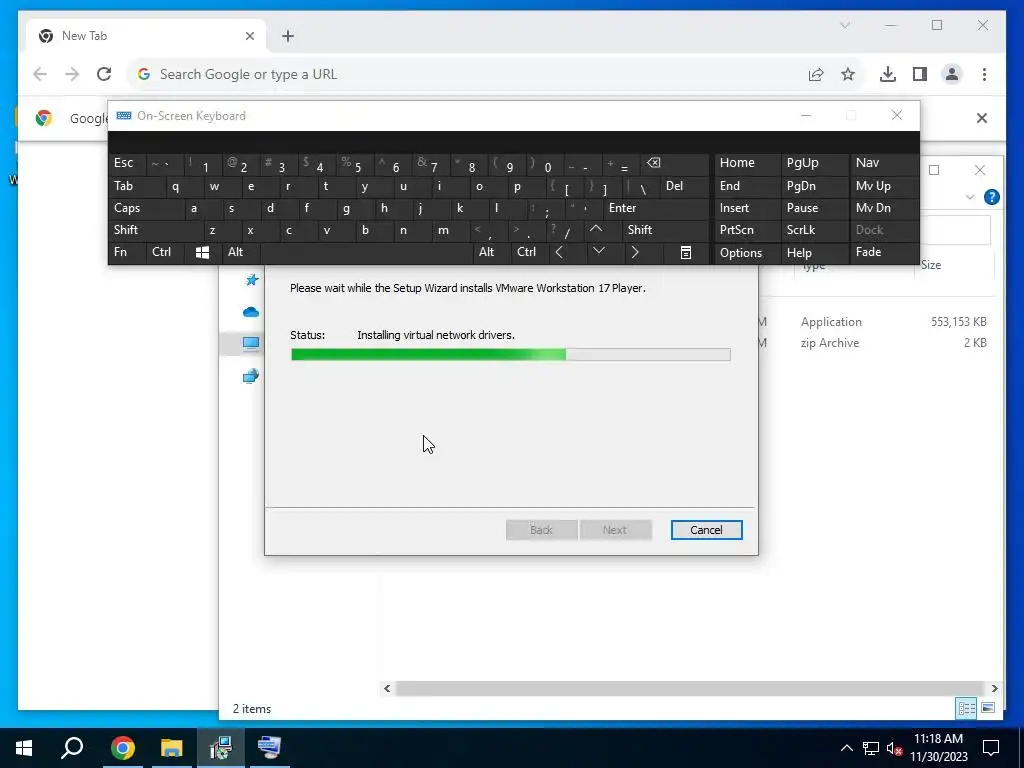Open Windows Start menu
1024x768 pixels.
[x=24, y=748]
